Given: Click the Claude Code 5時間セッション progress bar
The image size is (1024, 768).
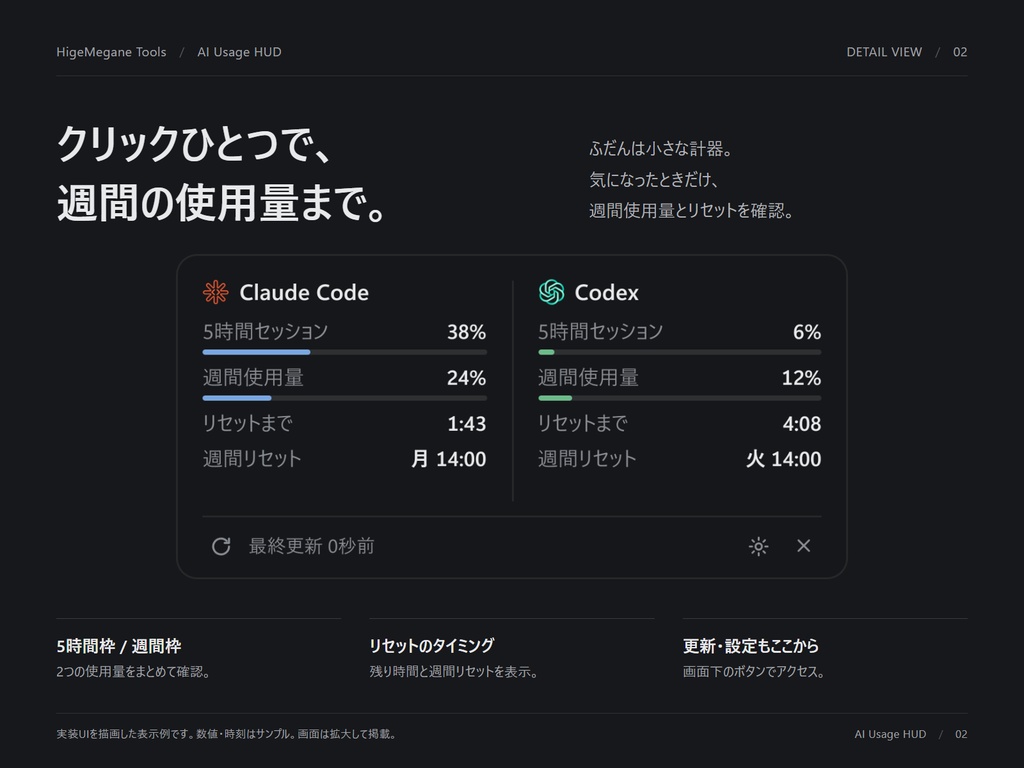Looking at the screenshot, I should [x=344, y=352].
